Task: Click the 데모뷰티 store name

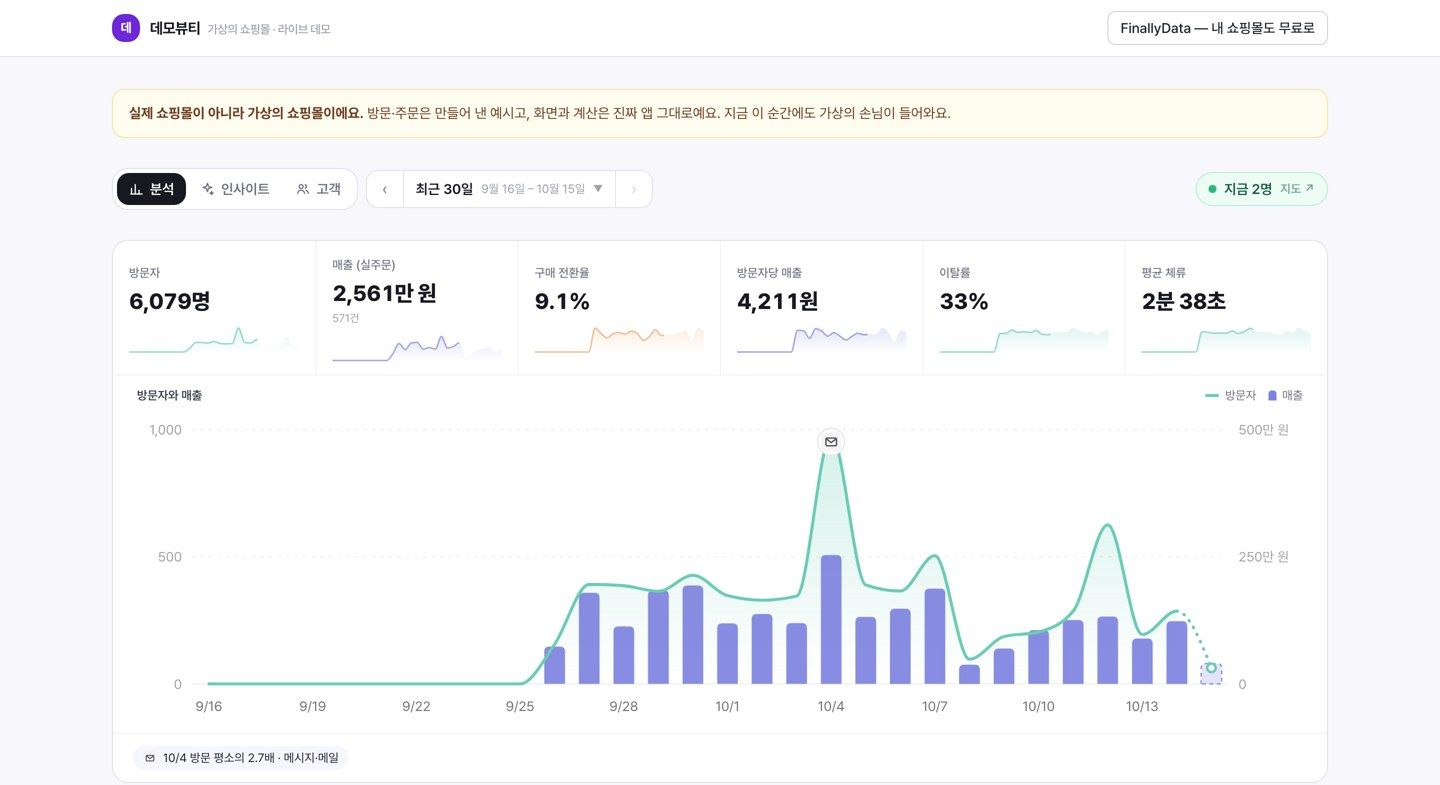Action: (x=175, y=28)
